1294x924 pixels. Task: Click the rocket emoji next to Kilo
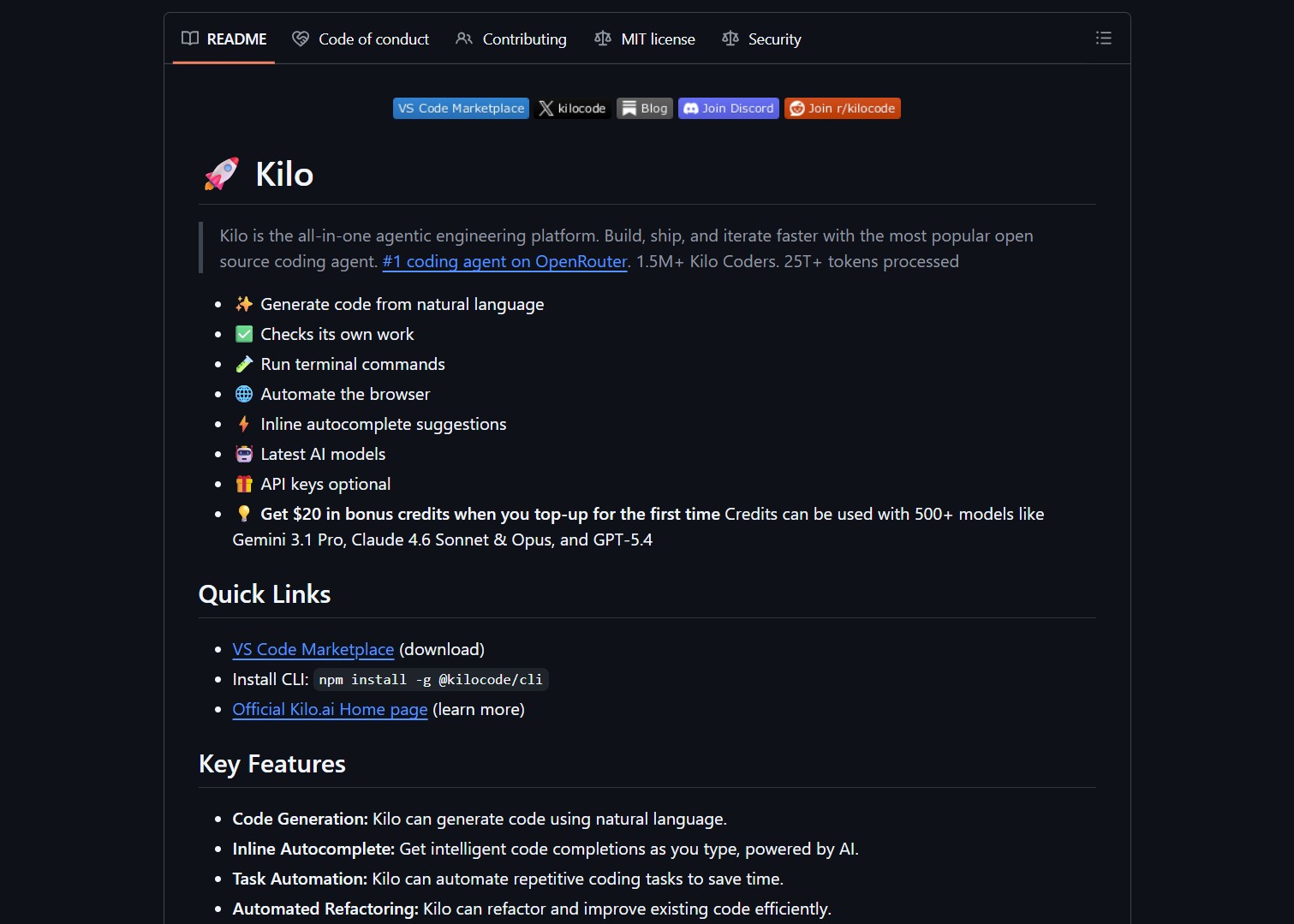(x=222, y=174)
